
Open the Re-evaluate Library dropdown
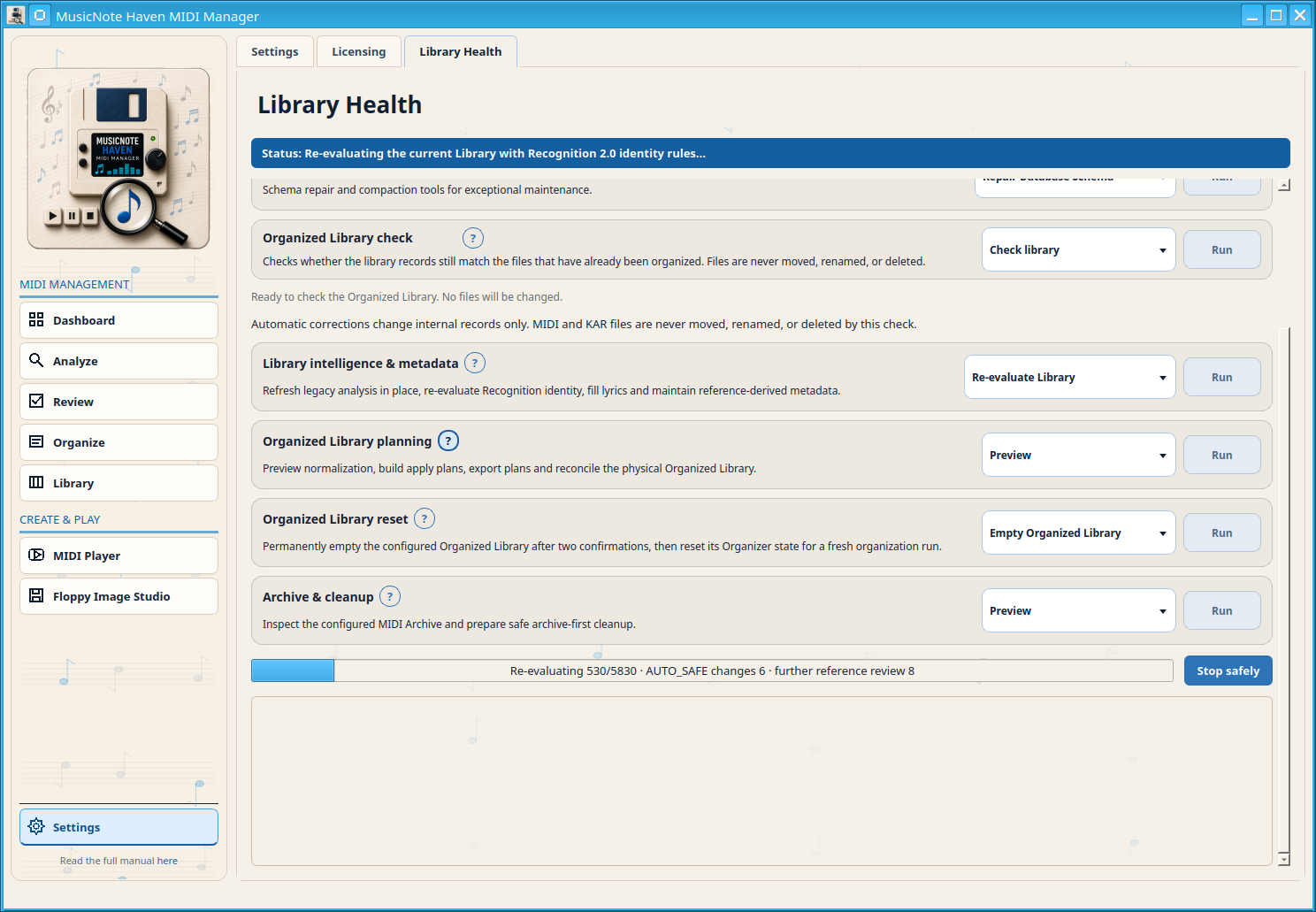point(1069,377)
